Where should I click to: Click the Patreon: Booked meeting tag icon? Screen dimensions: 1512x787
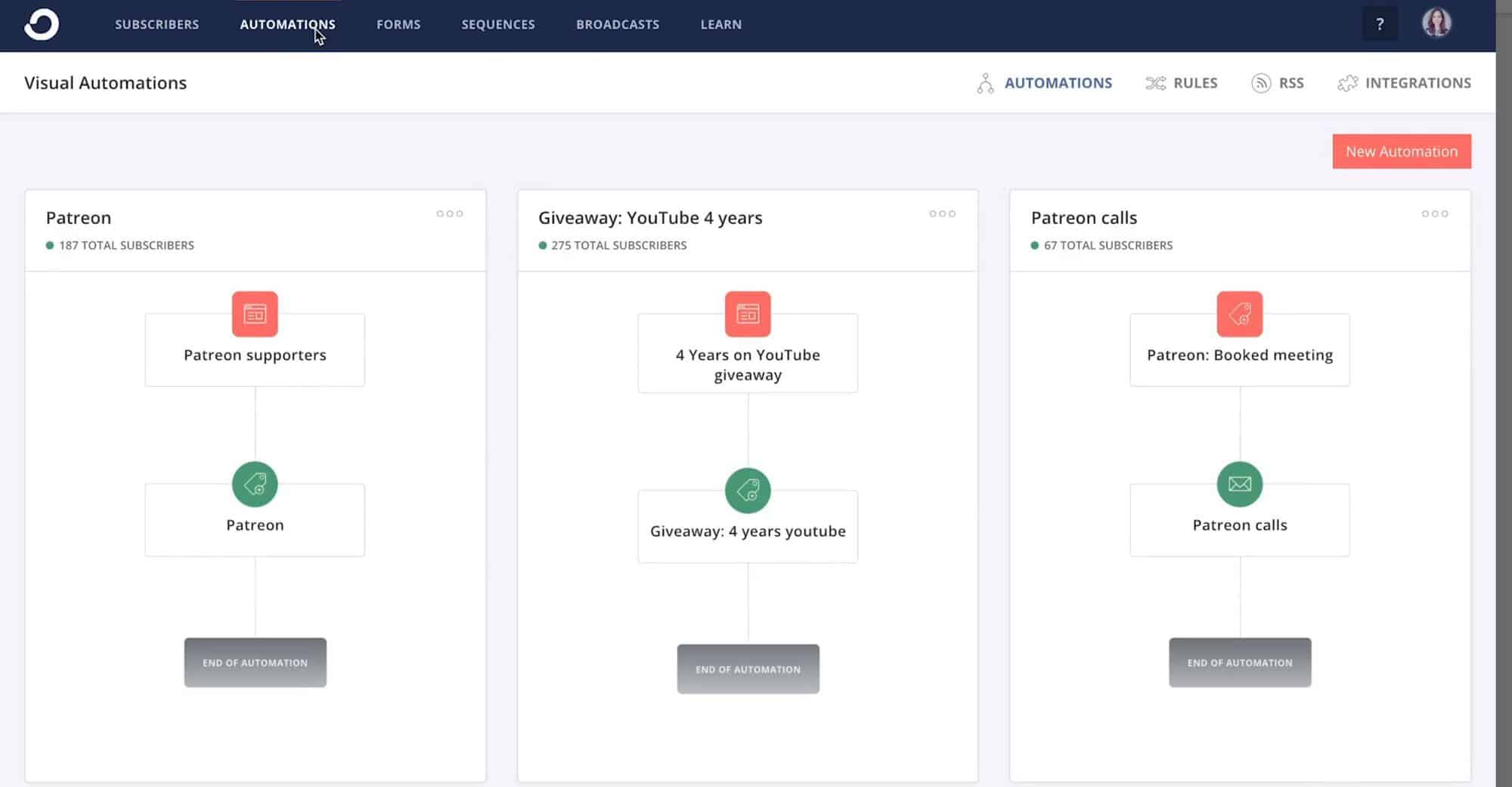click(x=1239, y=314)
